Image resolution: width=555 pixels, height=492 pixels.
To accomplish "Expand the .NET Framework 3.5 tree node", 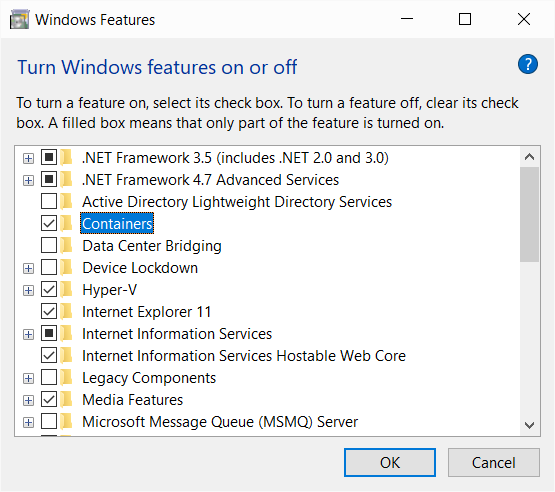I will (28, 158).
